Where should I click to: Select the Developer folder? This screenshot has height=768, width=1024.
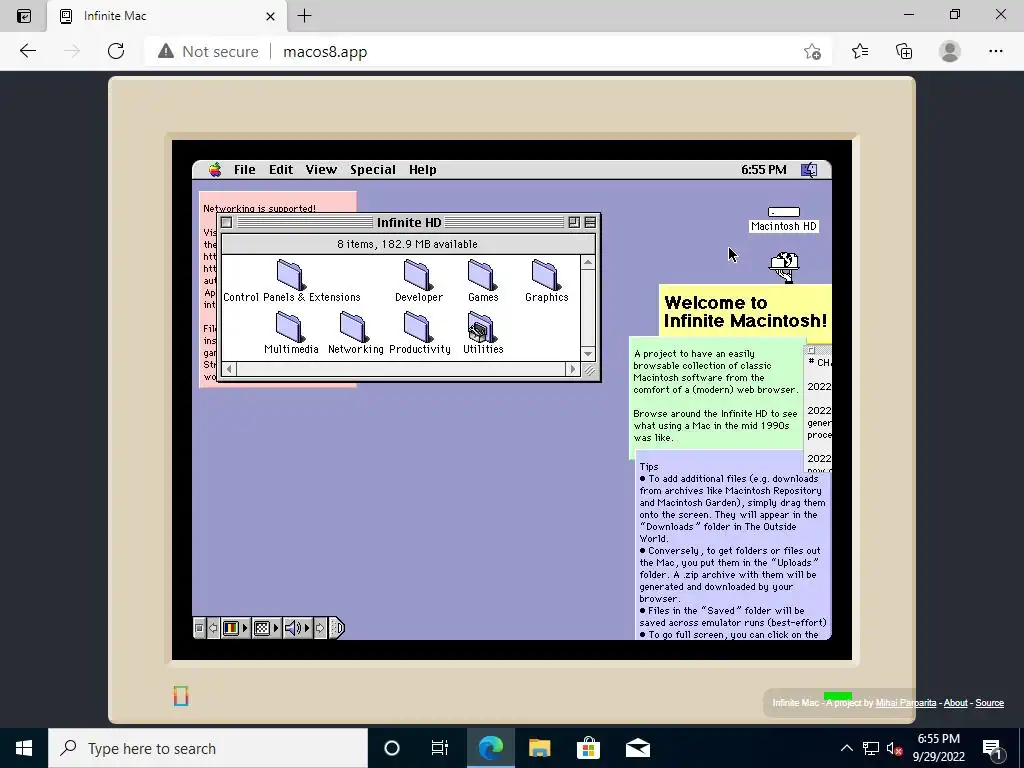click(x=419, y=281)
